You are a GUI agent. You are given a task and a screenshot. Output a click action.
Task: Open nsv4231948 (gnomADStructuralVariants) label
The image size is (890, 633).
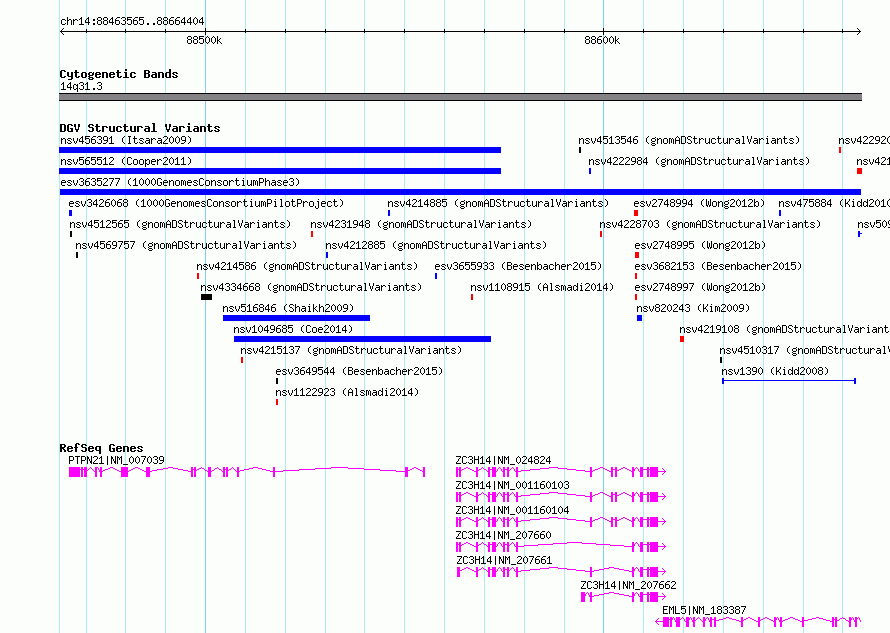(x=421, y=224)
